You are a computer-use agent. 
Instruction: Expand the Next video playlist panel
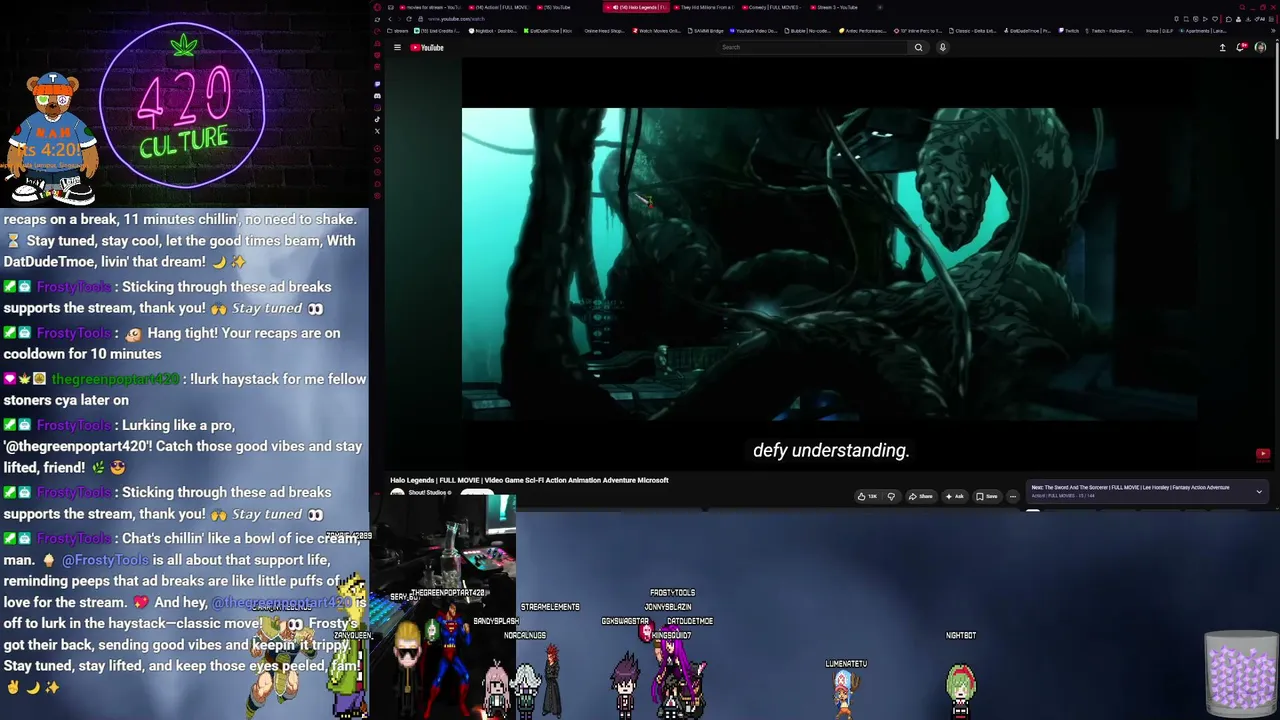click(x=1259, y=491)
